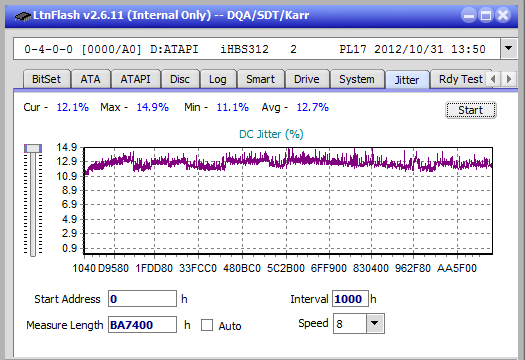The width and height of the screenshot is (525, 360).
Task: Open the drive selection dropdown arrow
Action: [509, 49]
